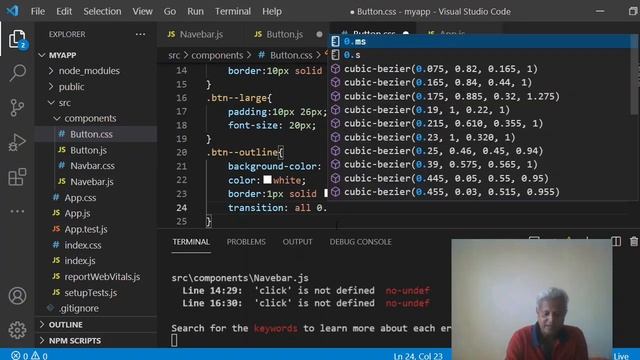Click the VS Code logo icon

tap(12, 11)
